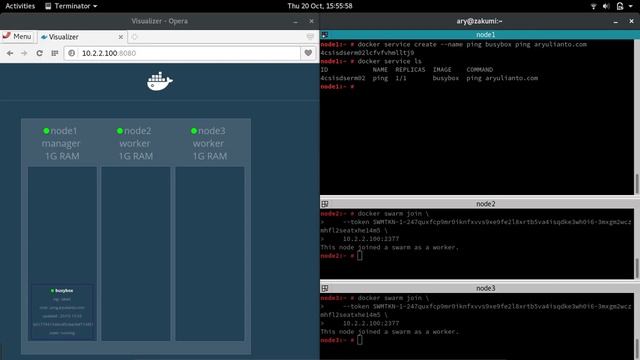The image size is (640, 360).
Task: Click the node3 terminal cursor prompt
Action: (x=359, y=340)
